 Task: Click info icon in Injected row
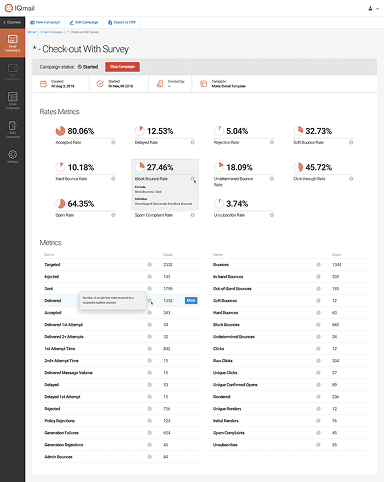[150, 277]
